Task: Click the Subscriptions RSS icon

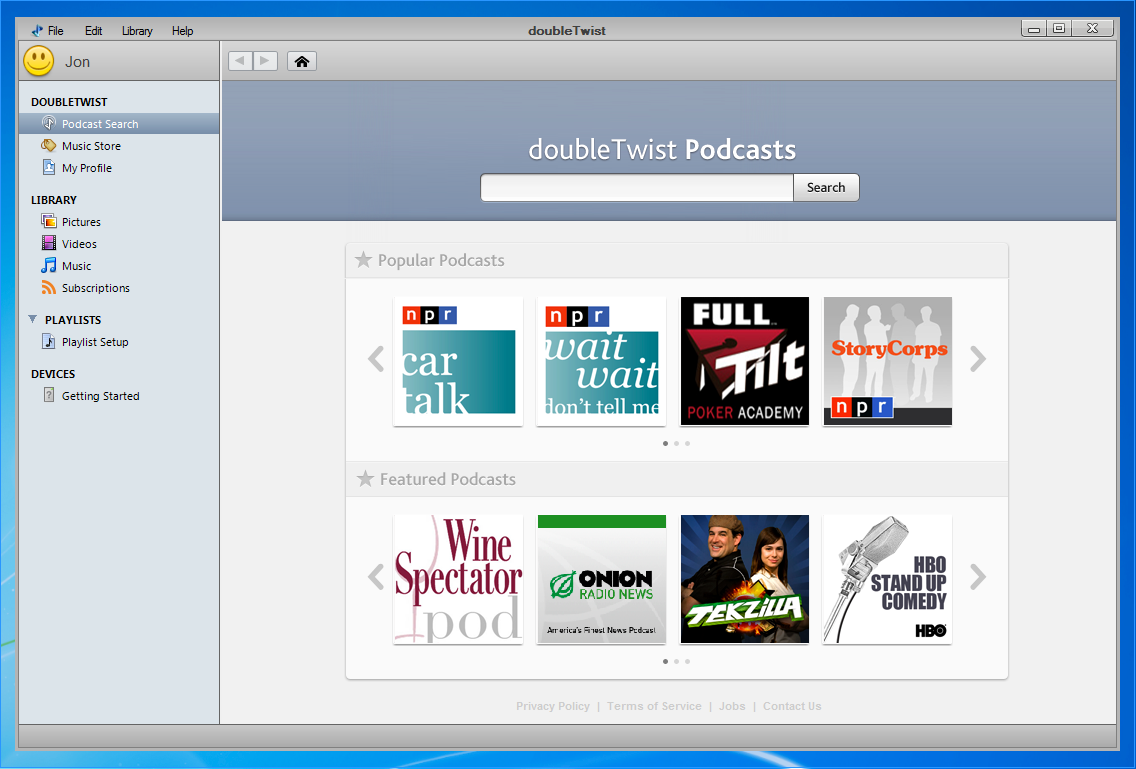Action: (49, 288)
